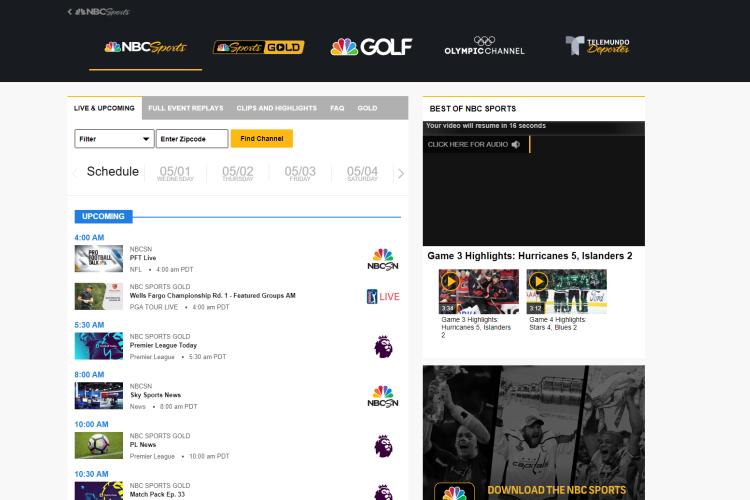
Task: Select 05/02 Thursday schedule date
Action: click(238, 173)
